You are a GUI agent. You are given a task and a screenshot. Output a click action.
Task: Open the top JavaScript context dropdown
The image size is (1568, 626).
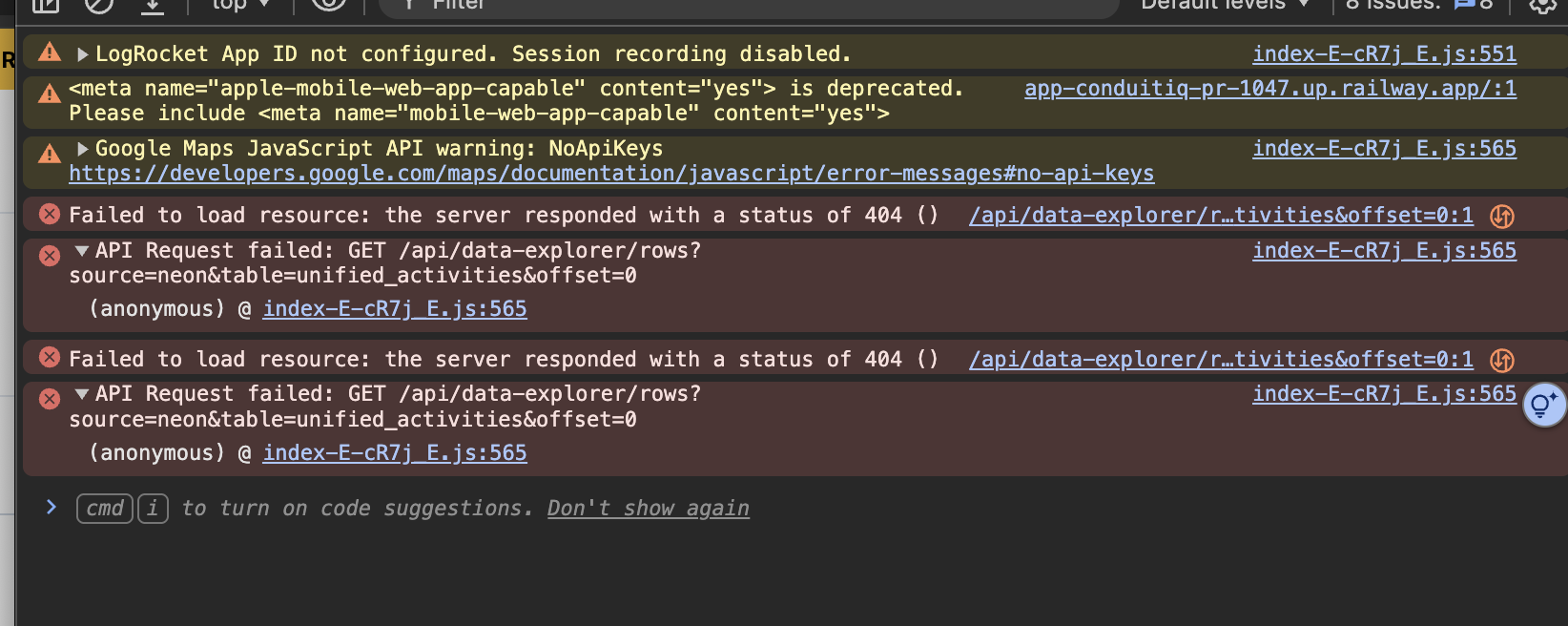240,4
